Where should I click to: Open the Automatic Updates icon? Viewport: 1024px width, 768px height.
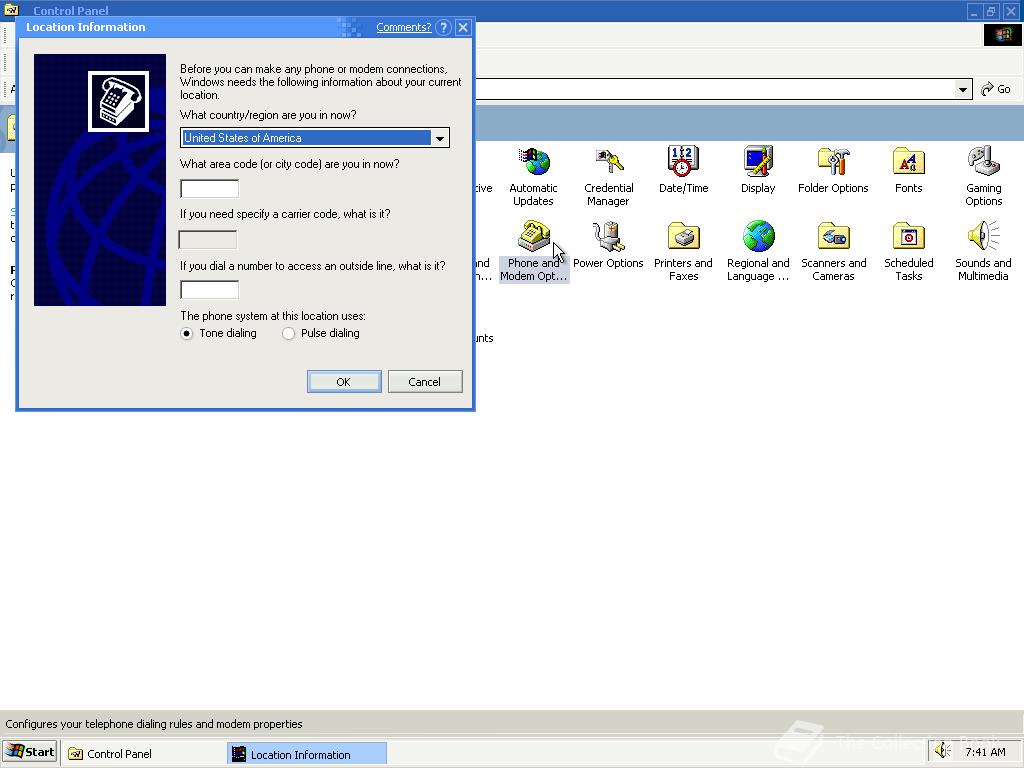tap(533, 176)
